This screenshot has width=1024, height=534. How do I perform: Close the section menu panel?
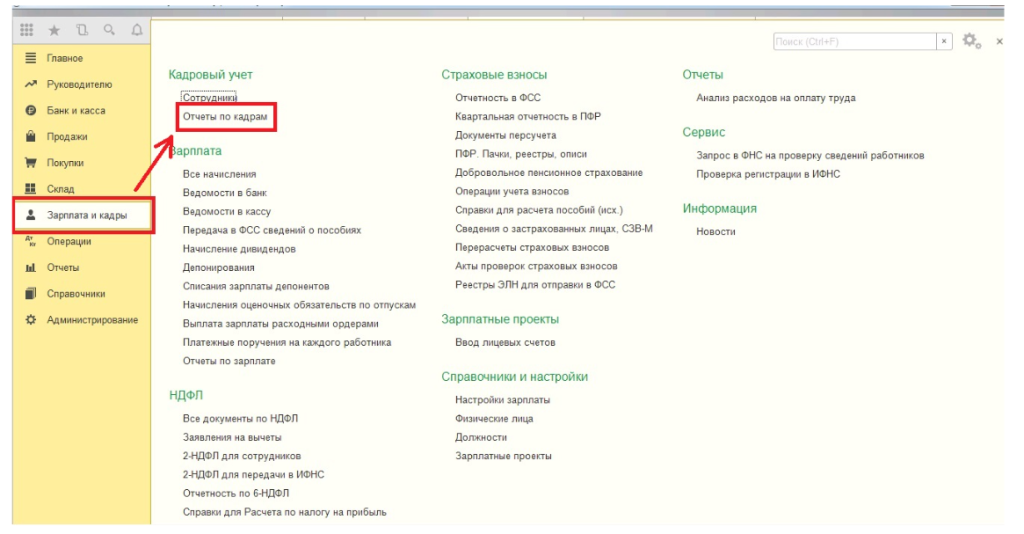tap(999, 41)
